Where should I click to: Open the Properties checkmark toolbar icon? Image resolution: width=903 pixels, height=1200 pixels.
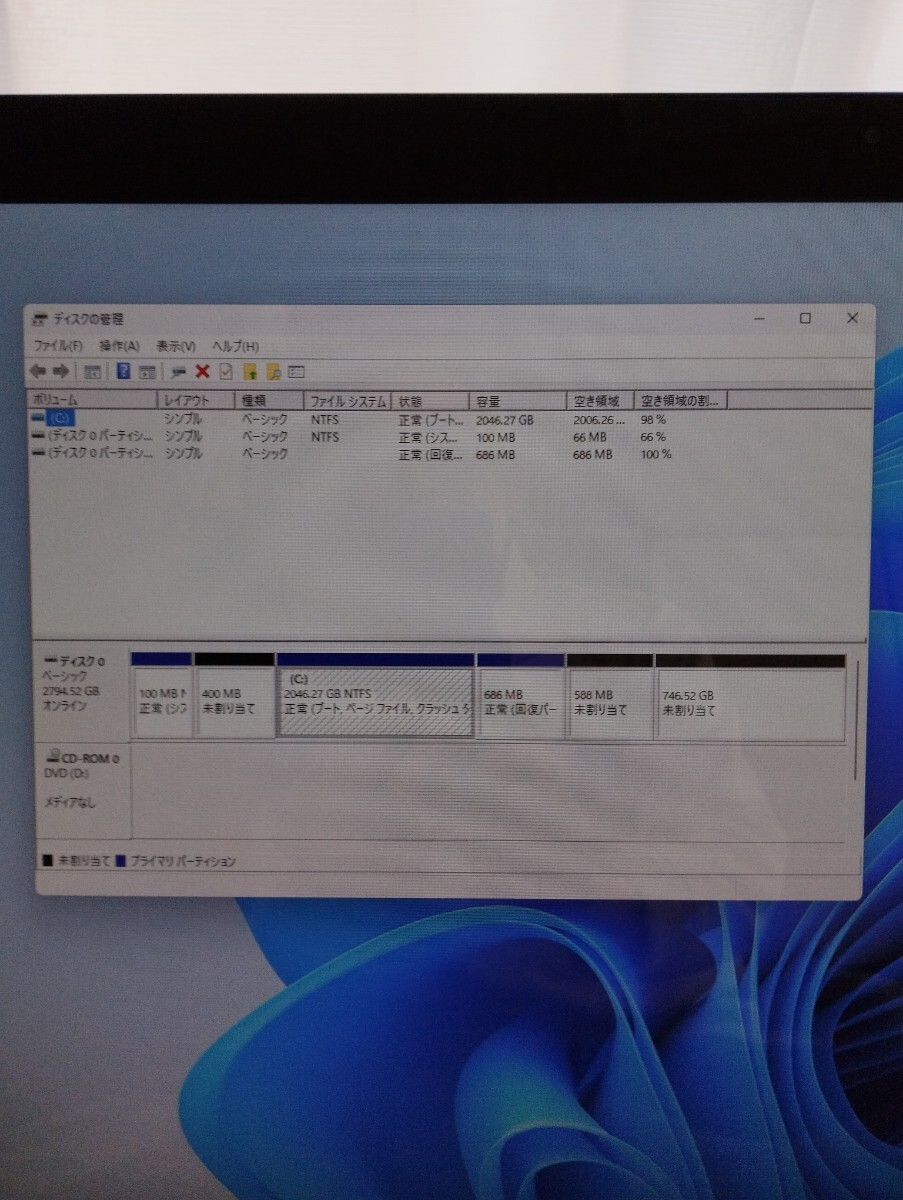[225, 371]
